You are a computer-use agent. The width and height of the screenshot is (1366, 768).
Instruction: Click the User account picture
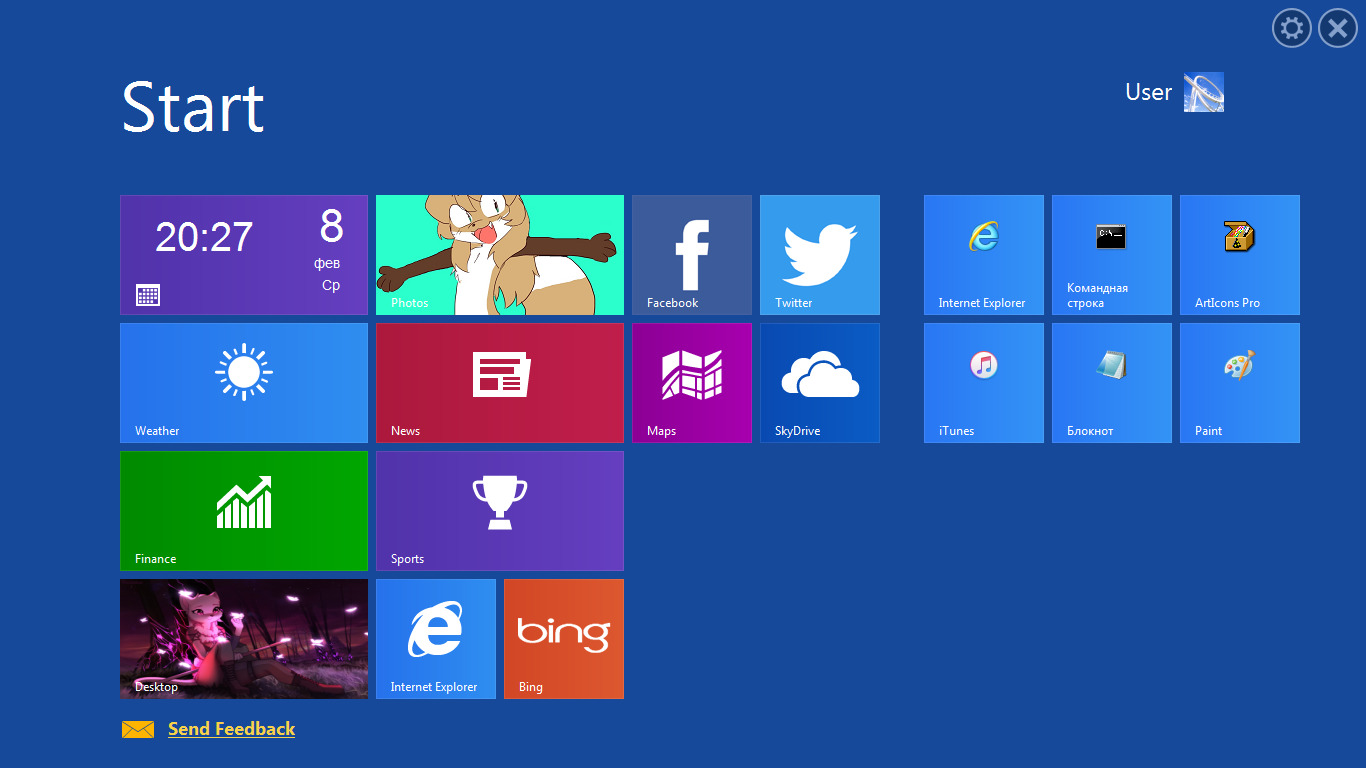pyautogui.click(x=1204, y=92)
